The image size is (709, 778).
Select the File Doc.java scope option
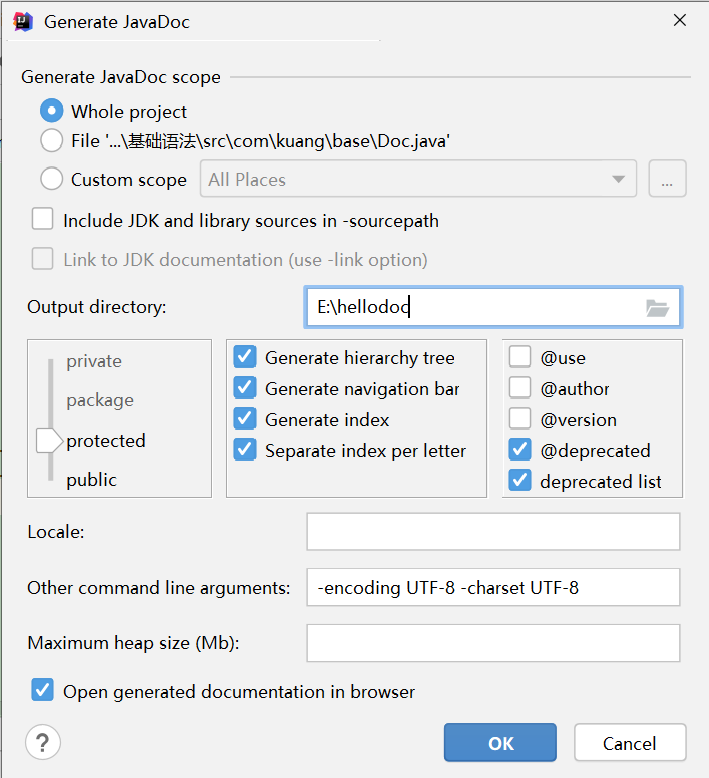(x=51, y=141)
